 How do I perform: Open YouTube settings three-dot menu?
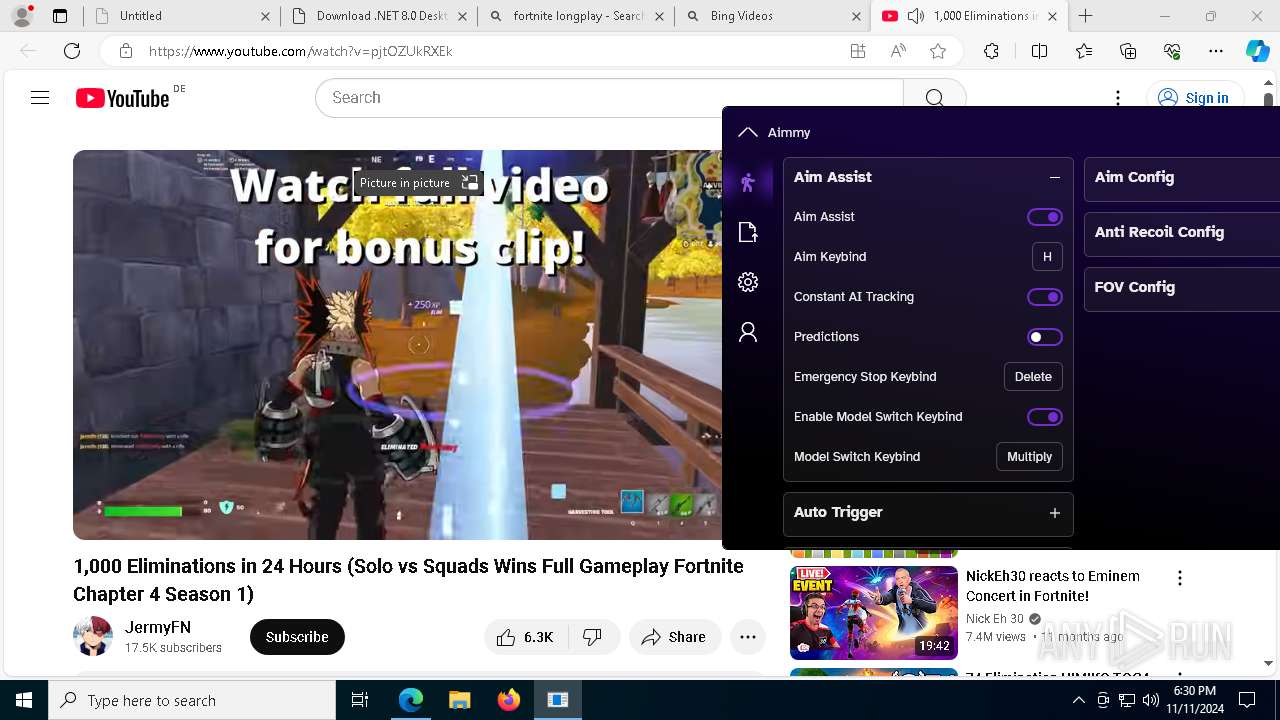click(1118, 97)
